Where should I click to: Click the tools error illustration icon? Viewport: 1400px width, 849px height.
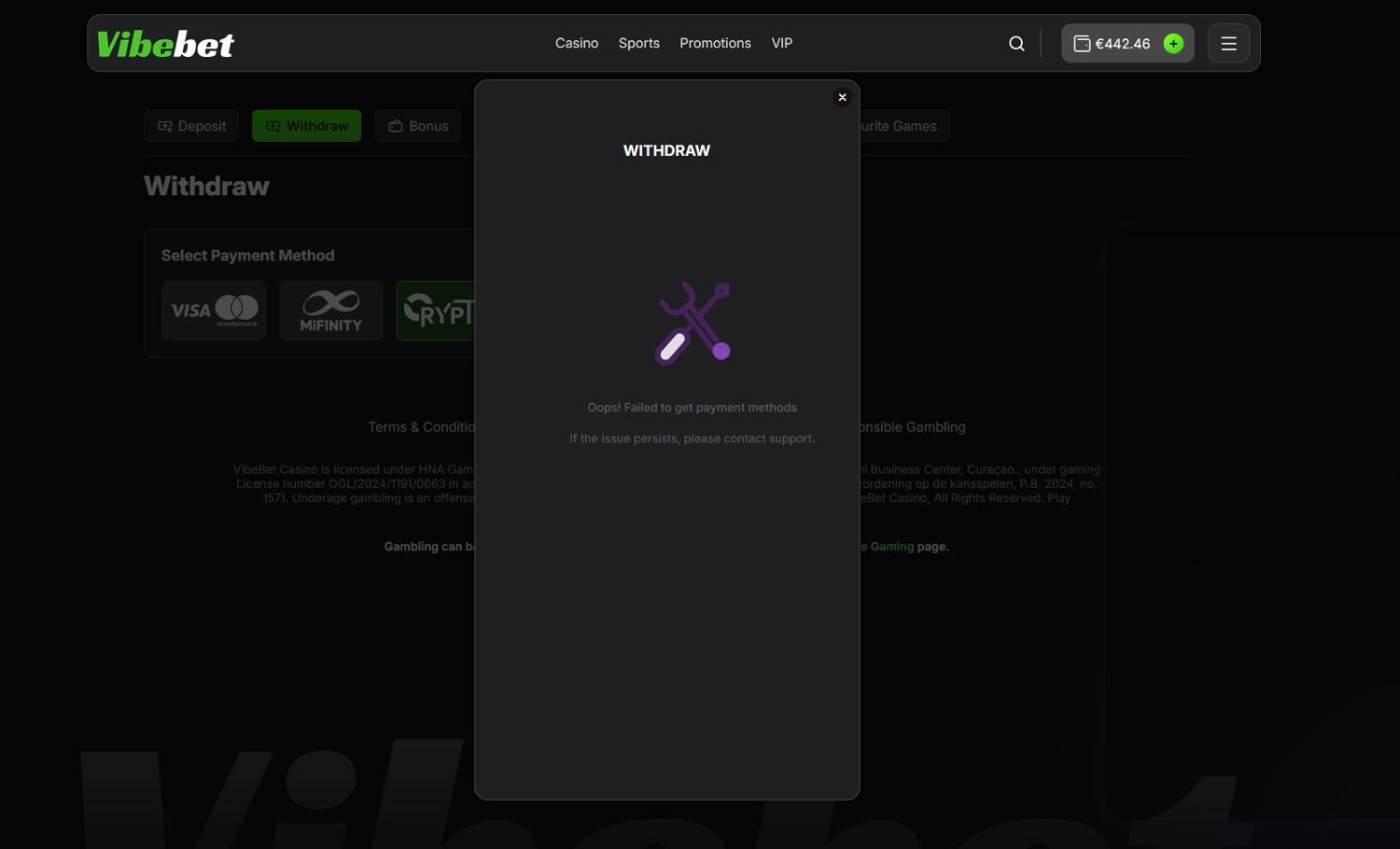click(x=693, y=323)
